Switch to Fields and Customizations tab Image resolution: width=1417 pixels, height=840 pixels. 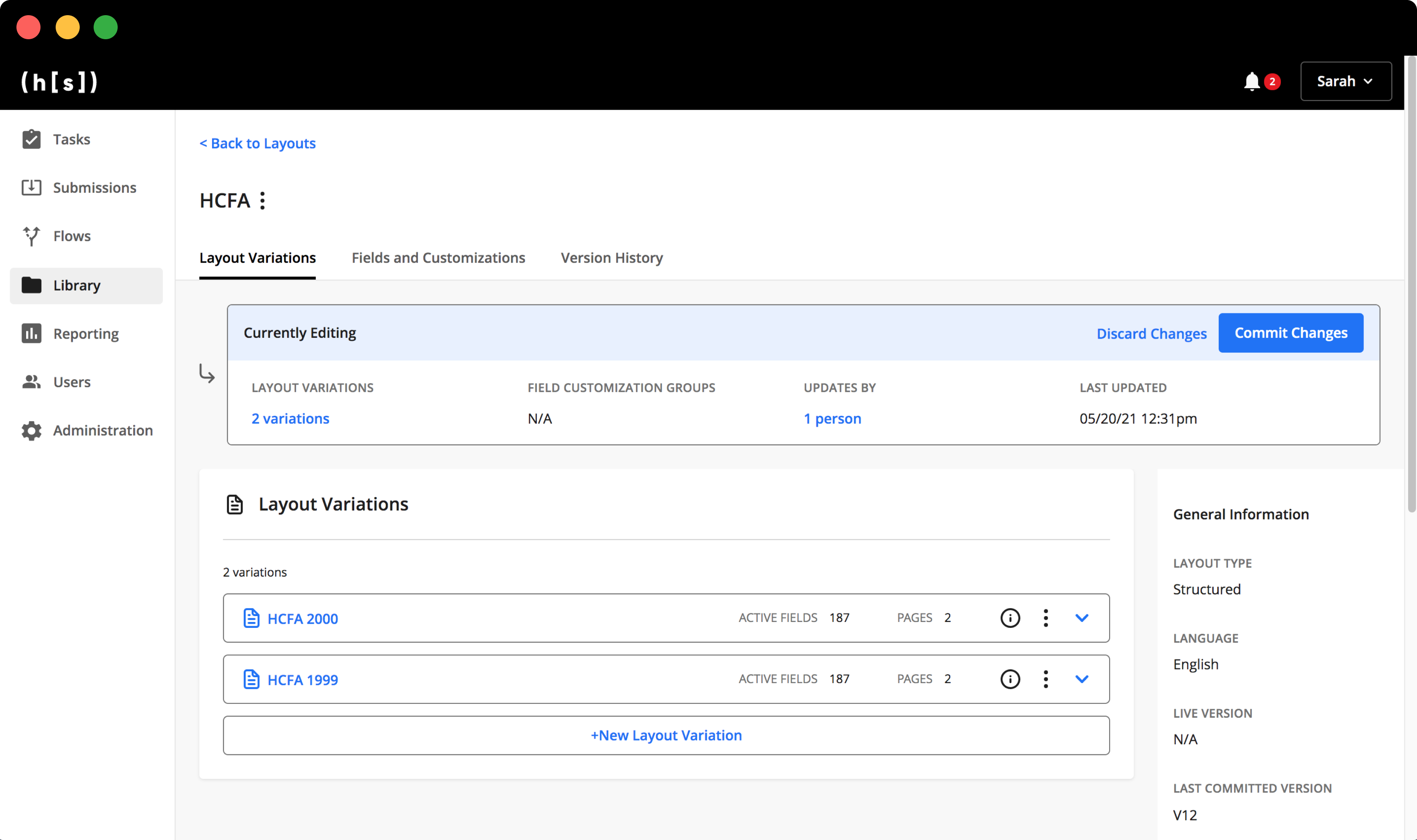point(438,258)
